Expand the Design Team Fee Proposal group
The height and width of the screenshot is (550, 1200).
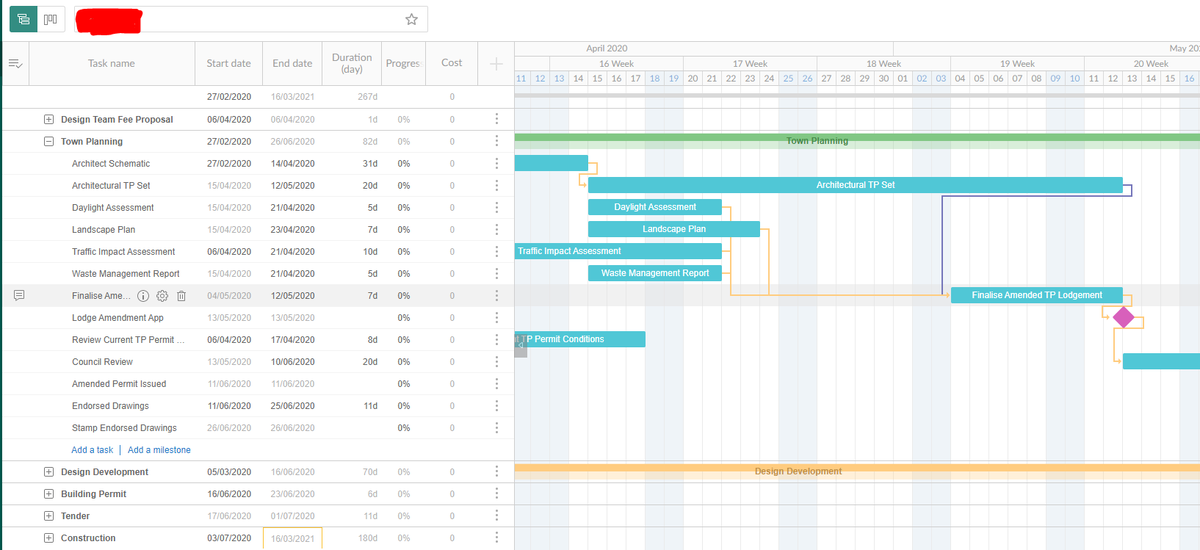[x=48, y=119]
